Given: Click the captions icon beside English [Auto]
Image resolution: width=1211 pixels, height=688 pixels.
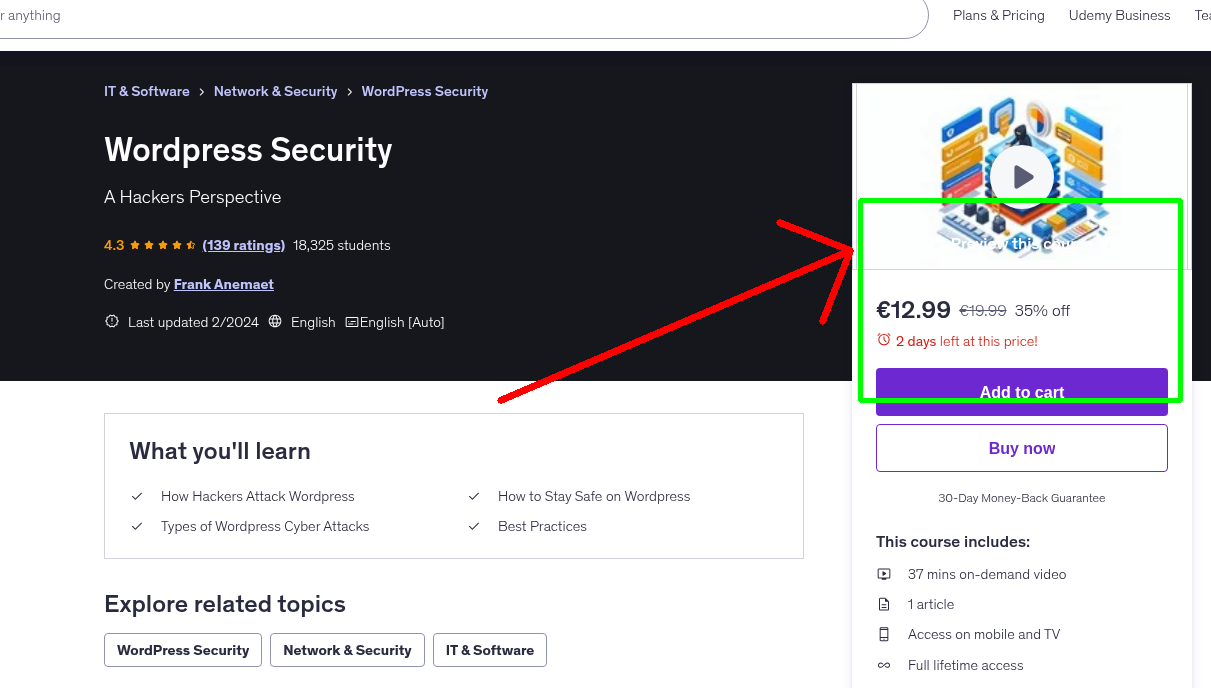Looking at the screenshot, I should [x=351, y=322].
